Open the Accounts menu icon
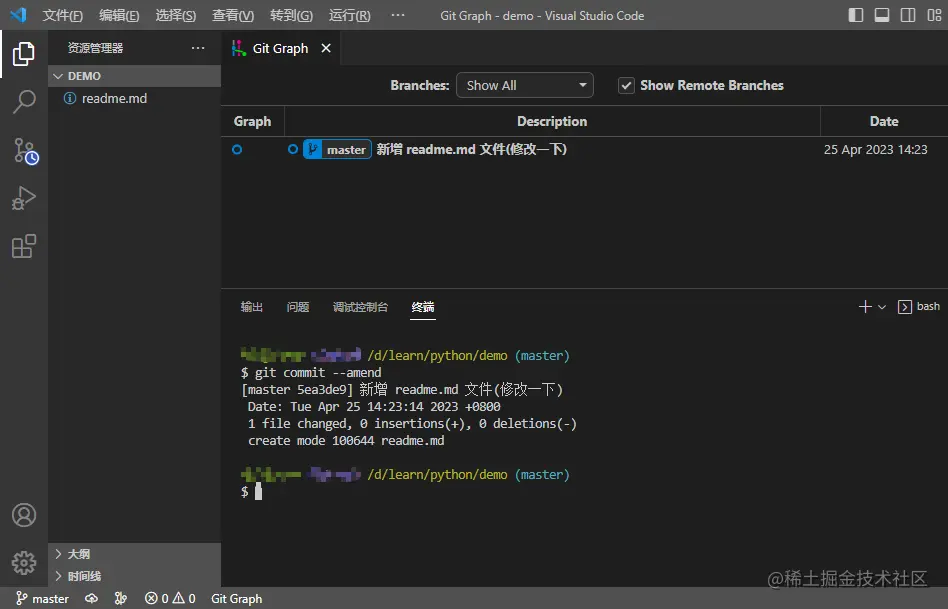The width and height of the screenshot is (948, 609). pyautogui.click(x=24, y=515)
